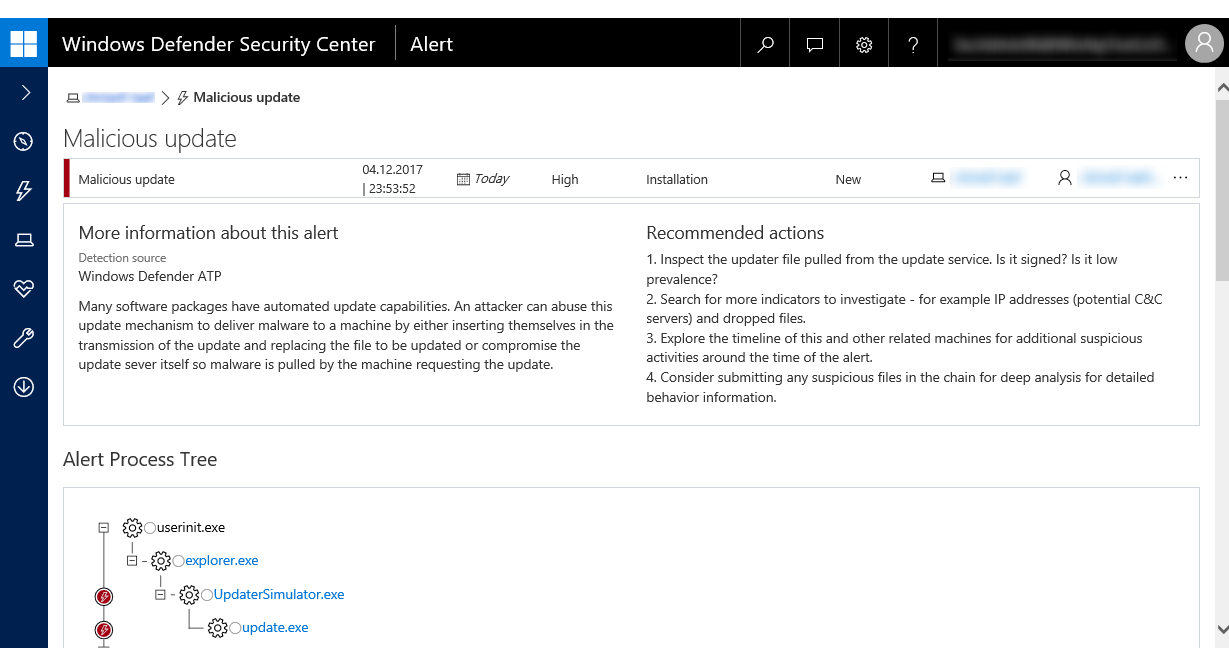Viewport: 1229px width, 648px height.
Task: Open the update.exe process link
Action: pos(275,628)
